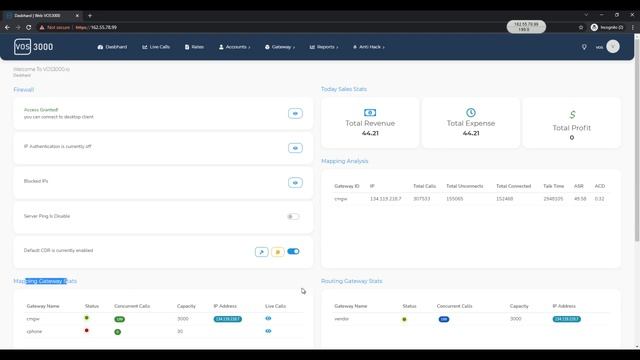The height and width of the screenshot is (360, 640).
Task: Open the Dashboard menu item
Action: coord(112,47)
